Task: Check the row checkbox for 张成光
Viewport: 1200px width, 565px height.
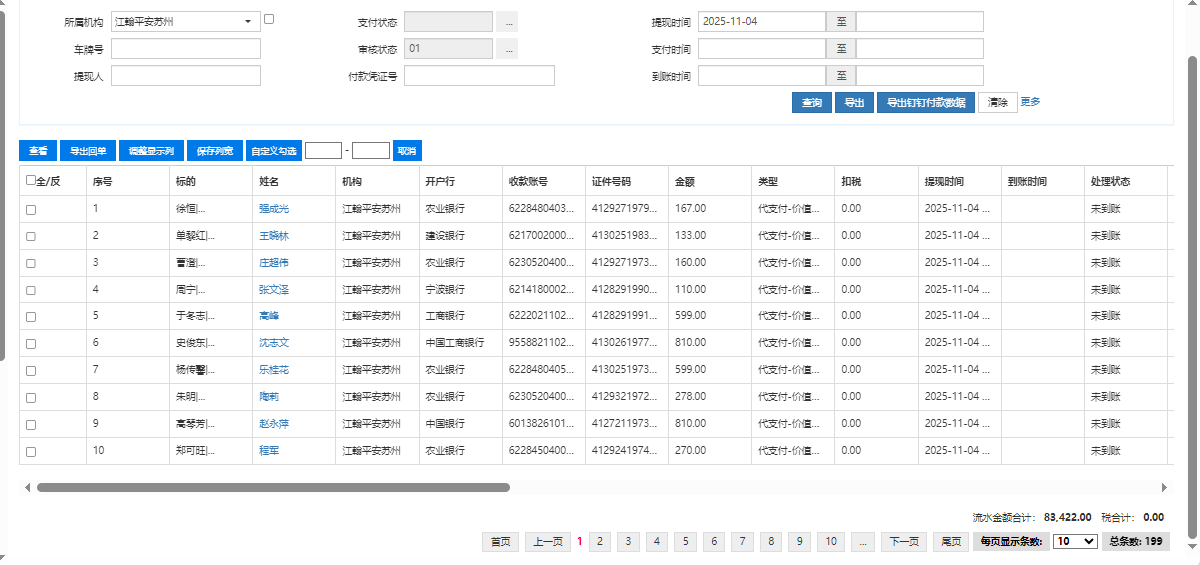Action: coord(31,209)
